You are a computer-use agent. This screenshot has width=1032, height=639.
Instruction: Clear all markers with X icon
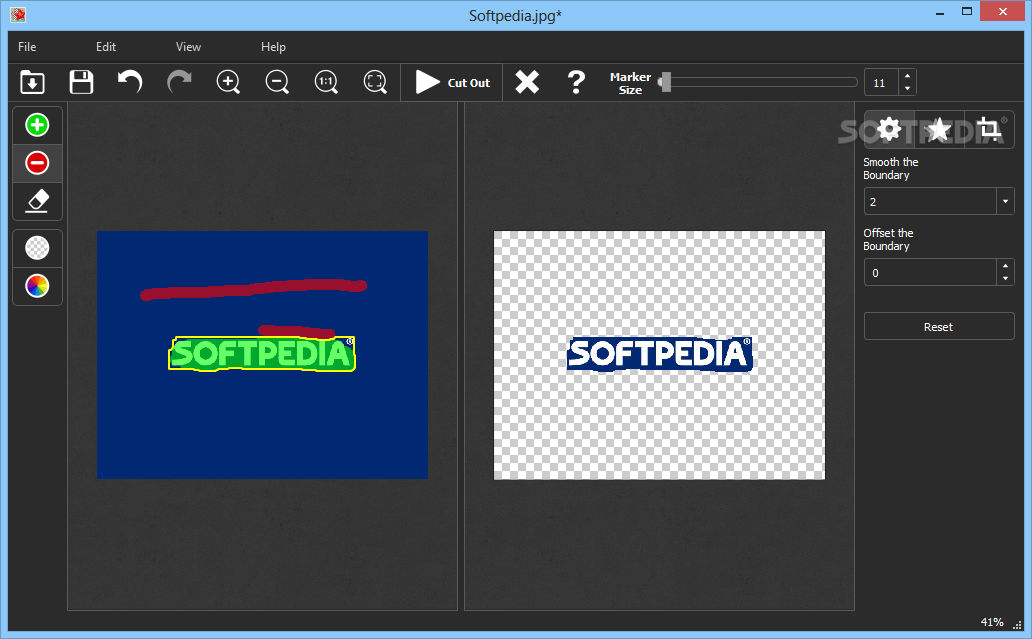click(527, 82)
